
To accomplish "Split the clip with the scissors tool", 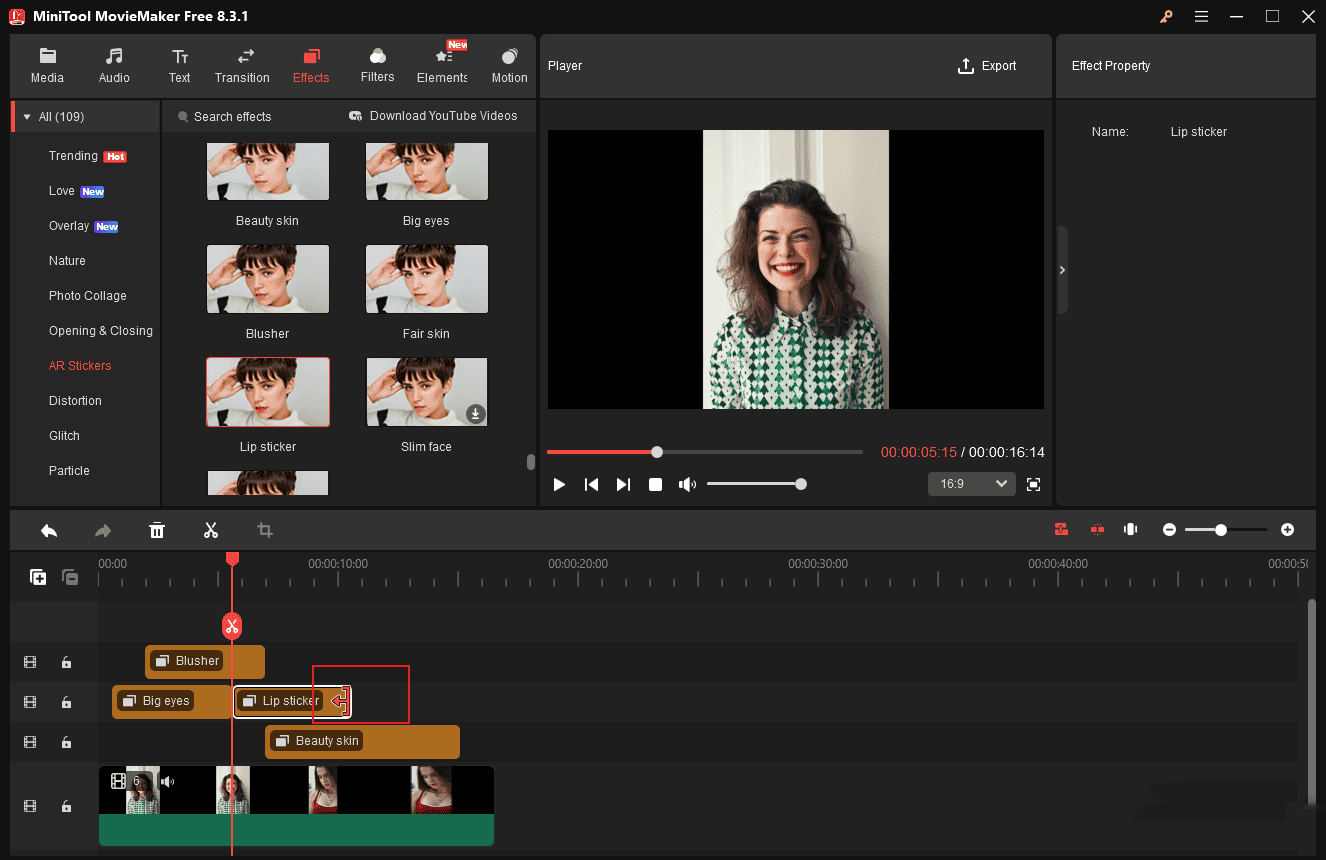I will click(211, 530).
